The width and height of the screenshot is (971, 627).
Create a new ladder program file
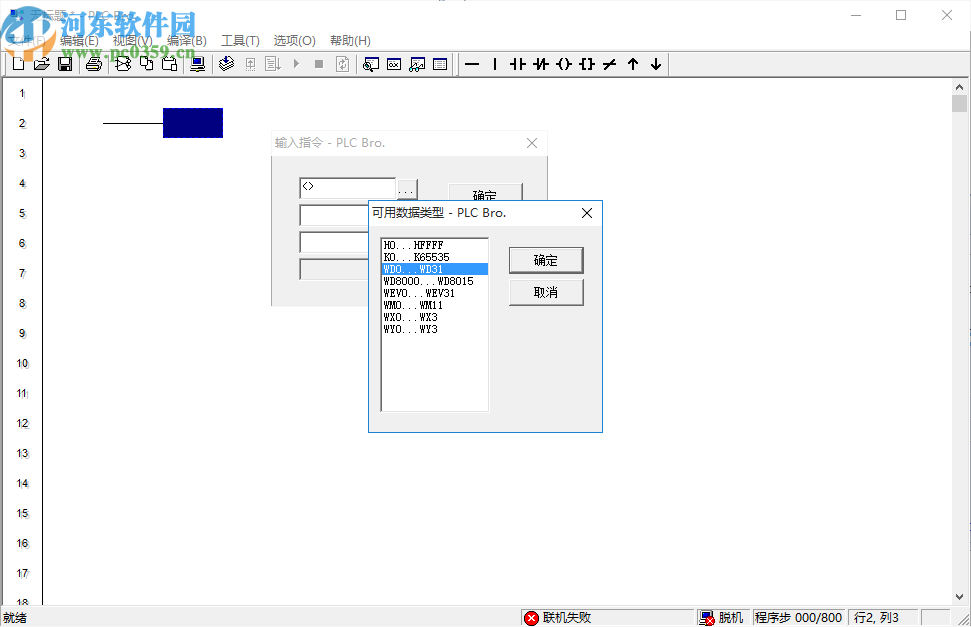click(17, 63)
